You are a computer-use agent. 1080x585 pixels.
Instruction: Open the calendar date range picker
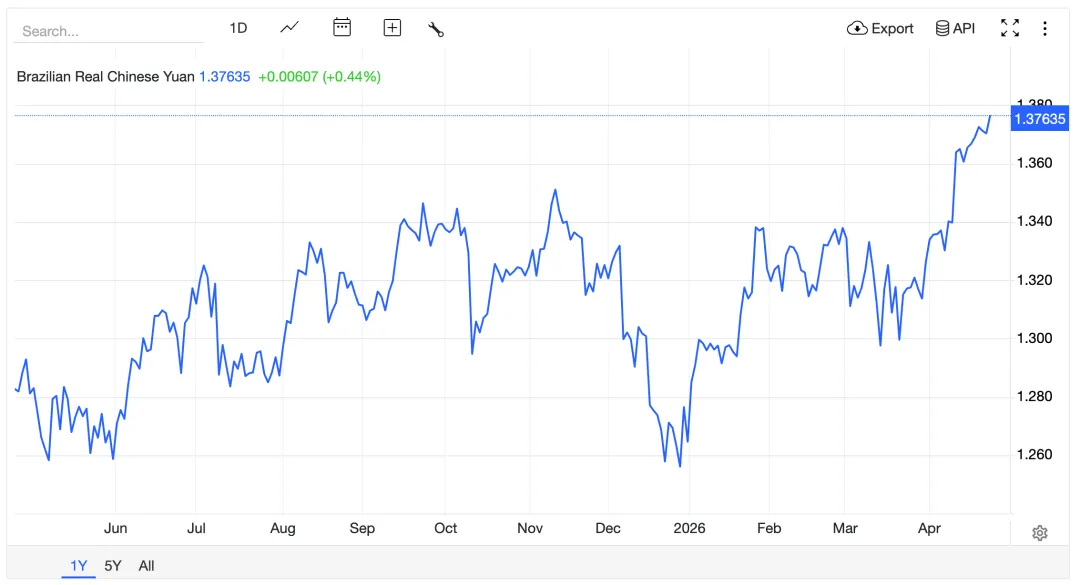pos(342,28)
